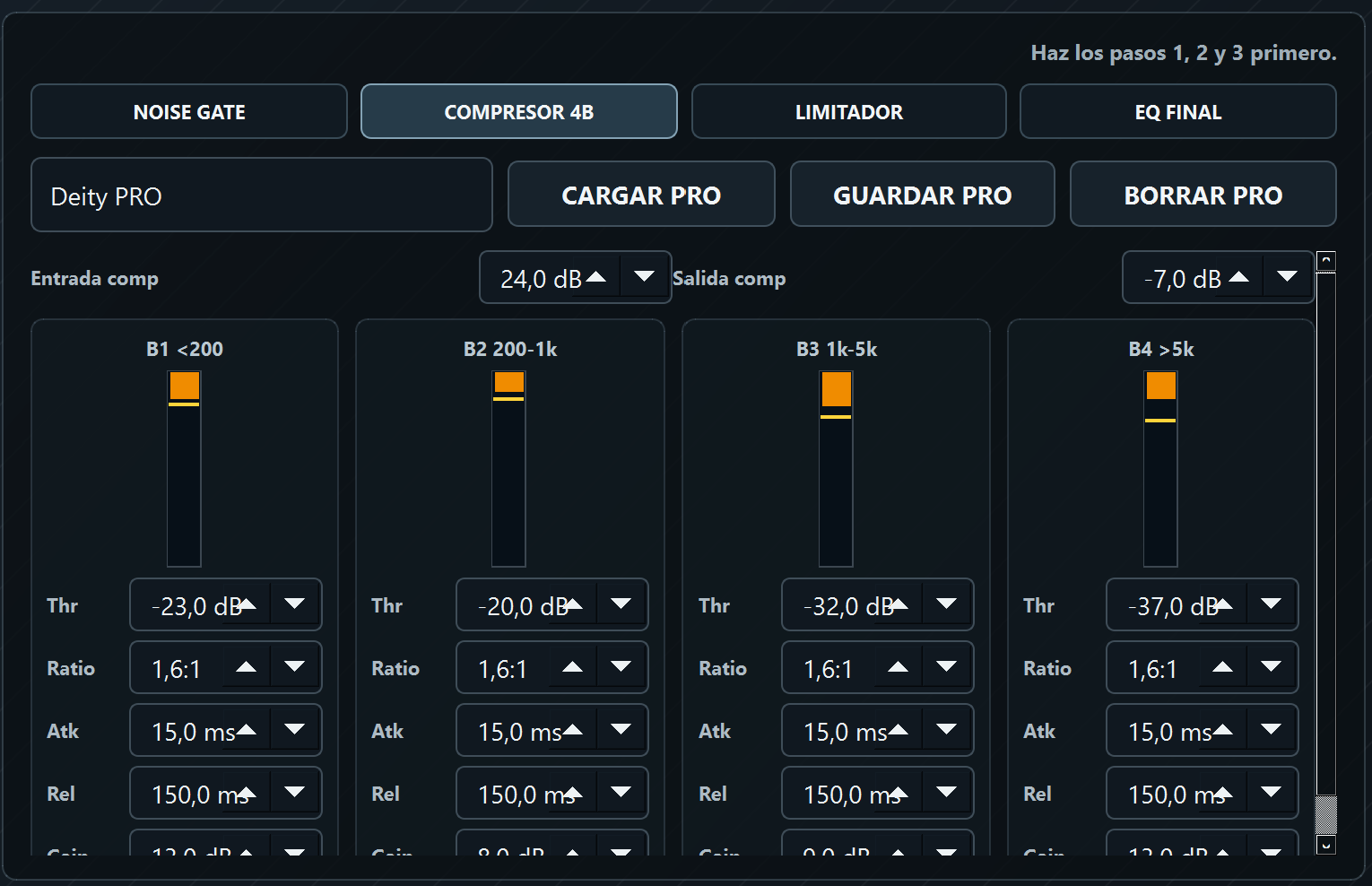1372x886 pixels.
Task: Raise B1 threshold with up arrow
Action: [247, 604]
